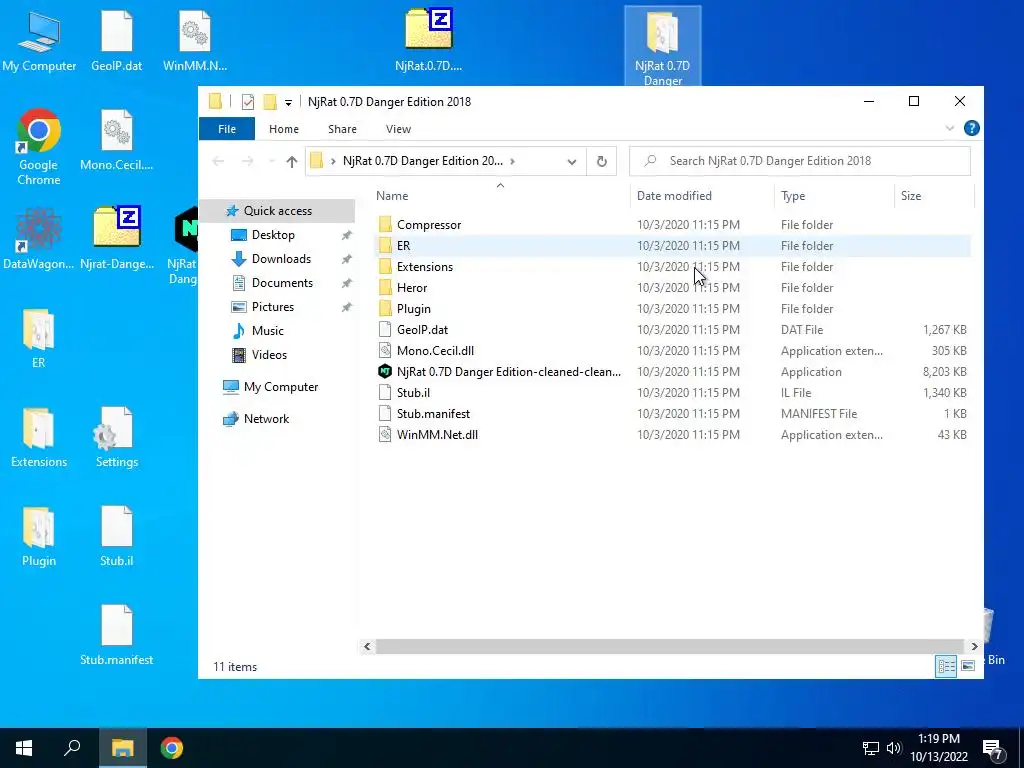Go to Pictures in navigation pane

[272, 306]
